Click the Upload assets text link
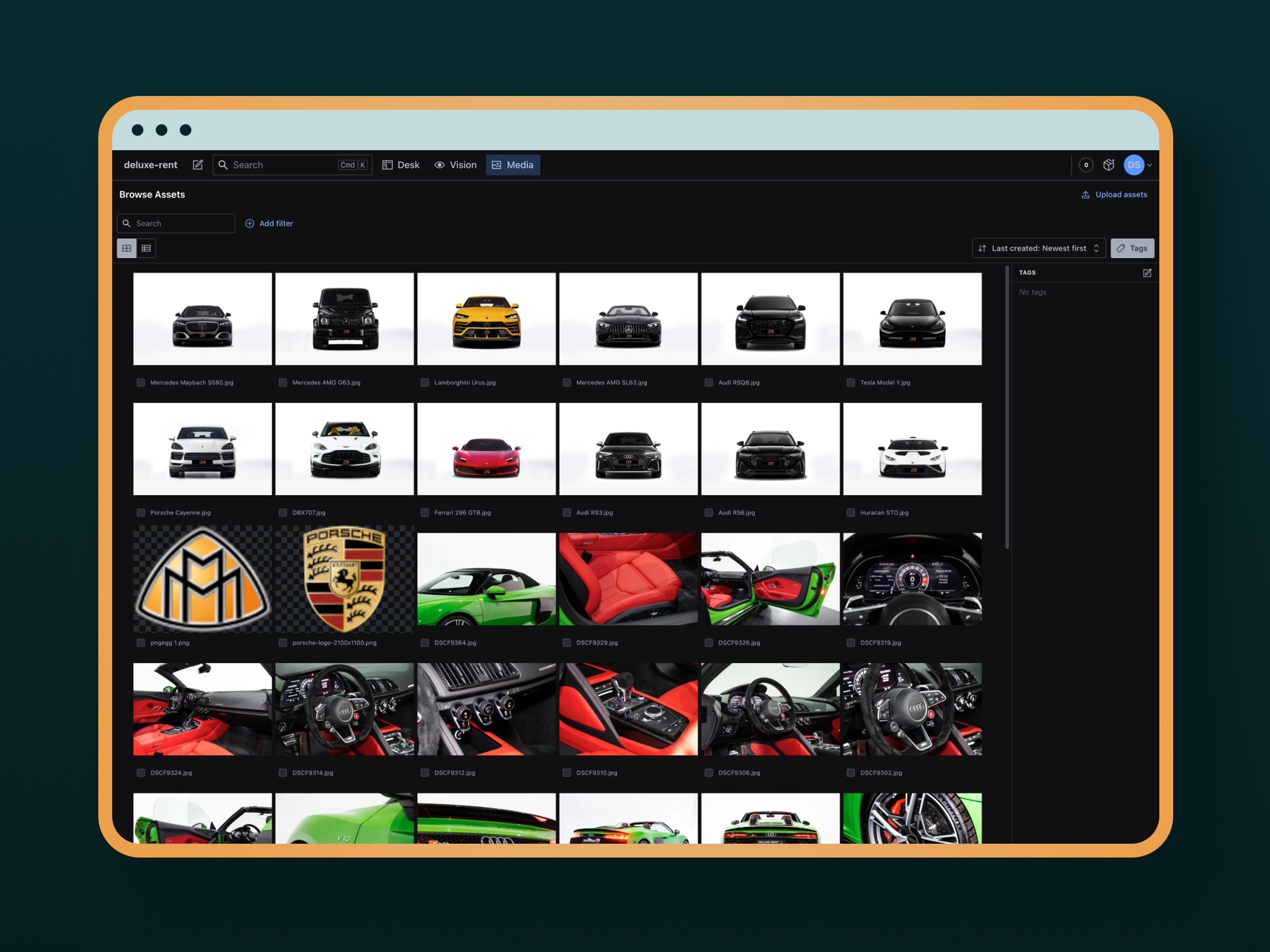Viewport: 1270px width, 952px height. [1121, 194]
